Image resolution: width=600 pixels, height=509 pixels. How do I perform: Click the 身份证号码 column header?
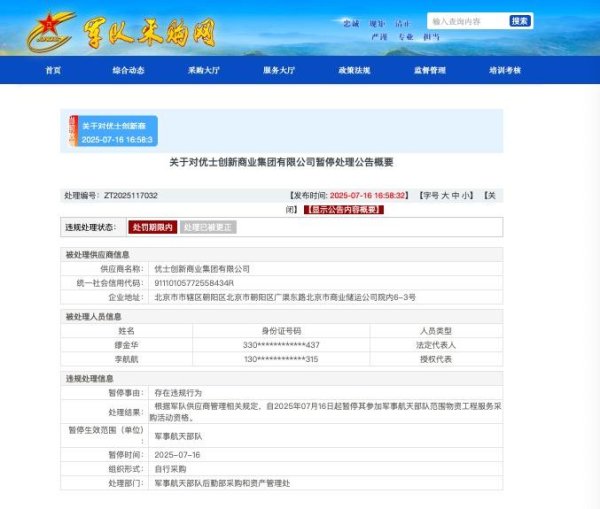pos(281,331)
